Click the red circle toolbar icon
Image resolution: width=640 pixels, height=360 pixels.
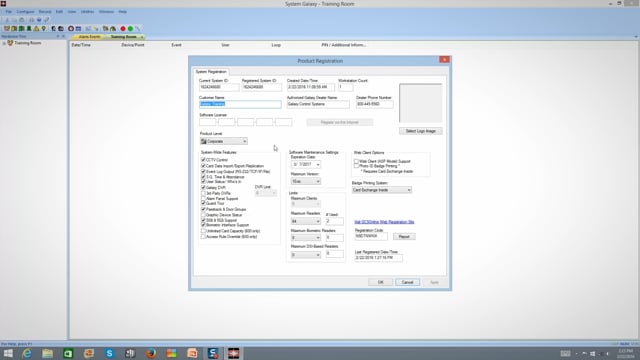(x=123, y=29)
